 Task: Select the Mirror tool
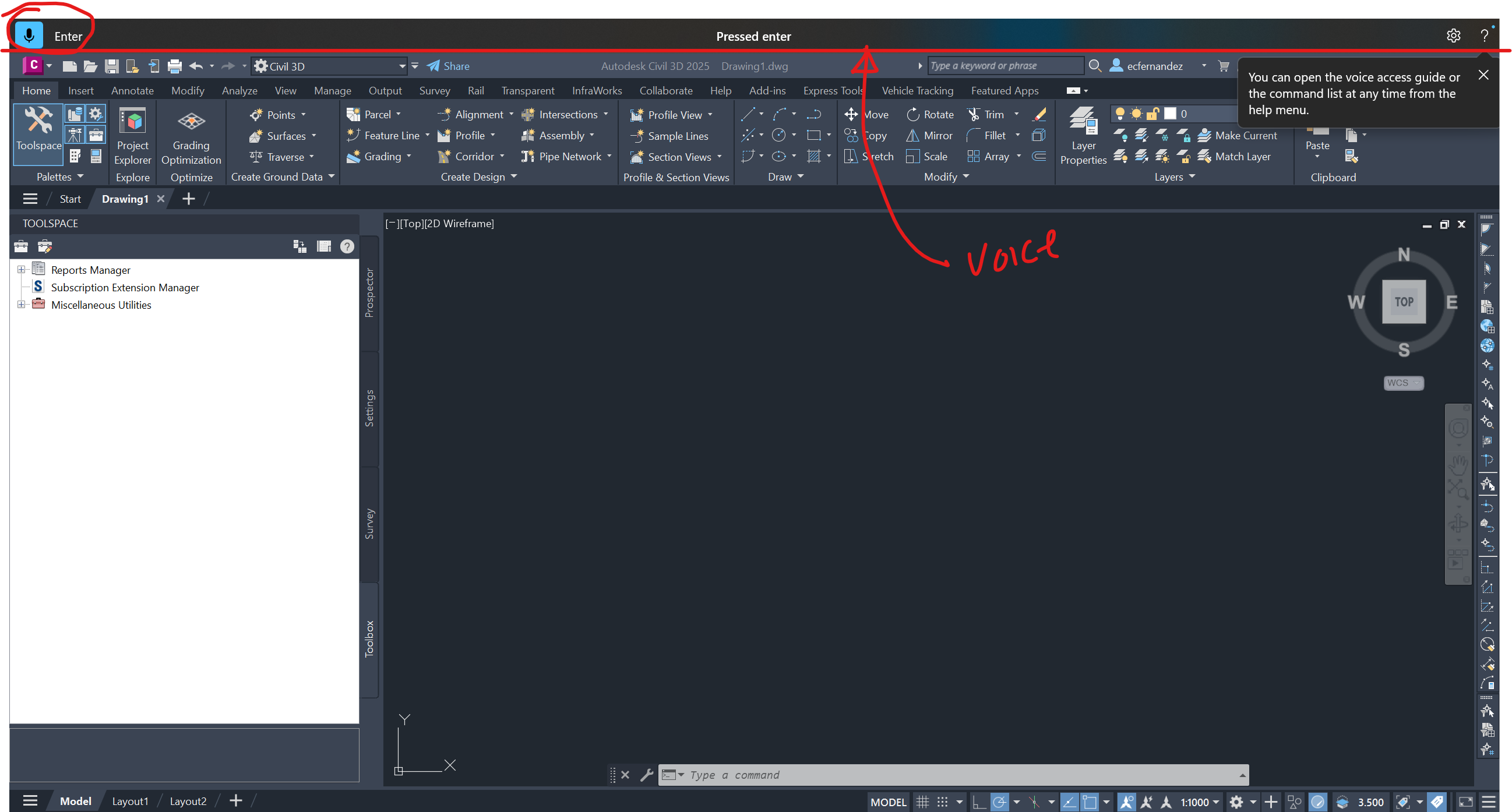click(930, 136)
